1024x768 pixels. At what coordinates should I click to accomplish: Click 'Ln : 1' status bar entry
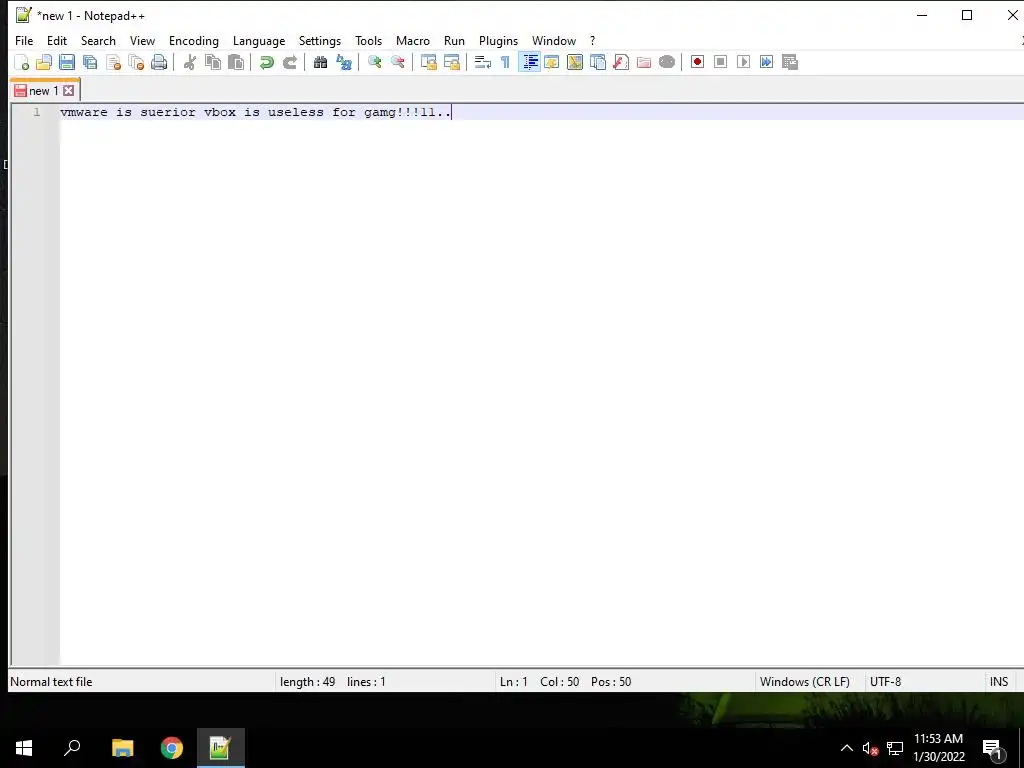[513, 682]
